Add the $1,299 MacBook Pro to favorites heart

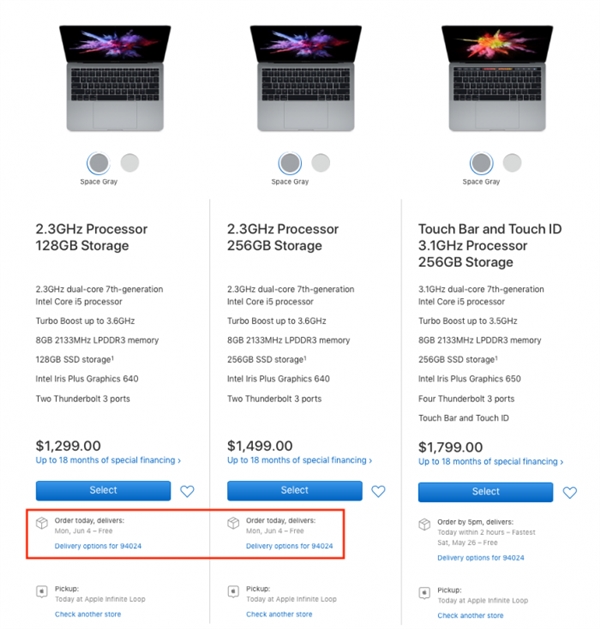coord(187,491)
